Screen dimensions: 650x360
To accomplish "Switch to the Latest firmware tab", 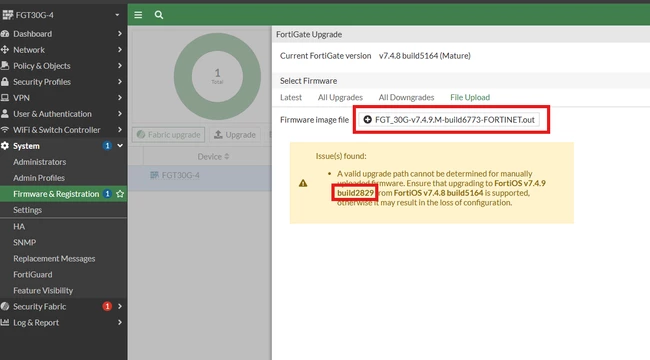I will click(291, 97).
